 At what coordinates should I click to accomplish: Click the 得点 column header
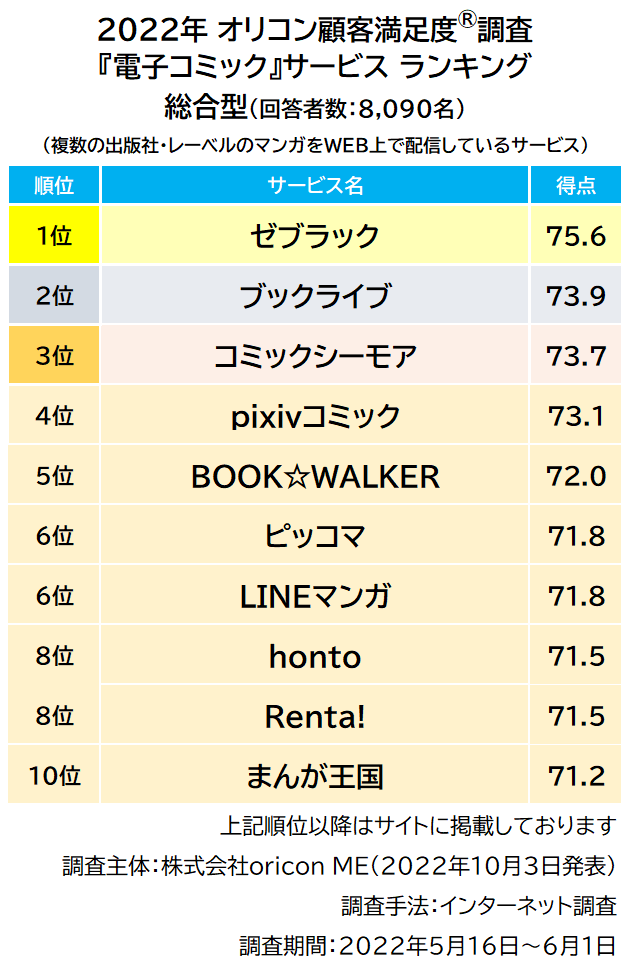[576, 185]
